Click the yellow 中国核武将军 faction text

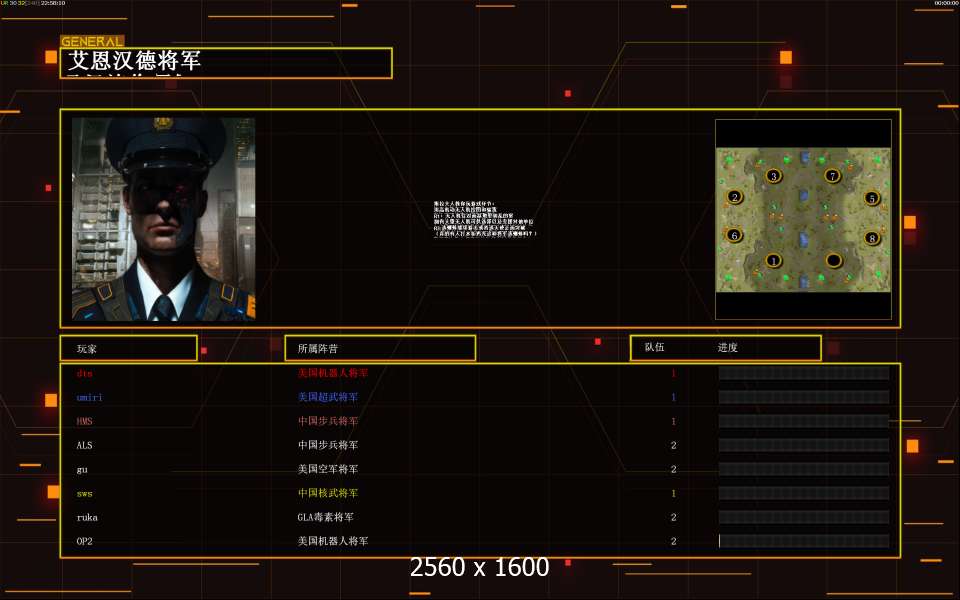[328, 493]
